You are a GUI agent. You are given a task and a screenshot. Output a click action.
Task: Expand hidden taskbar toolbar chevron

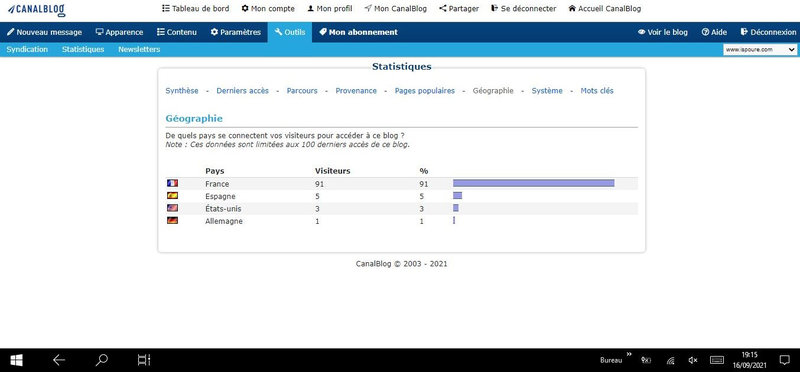tap(629, 354)
